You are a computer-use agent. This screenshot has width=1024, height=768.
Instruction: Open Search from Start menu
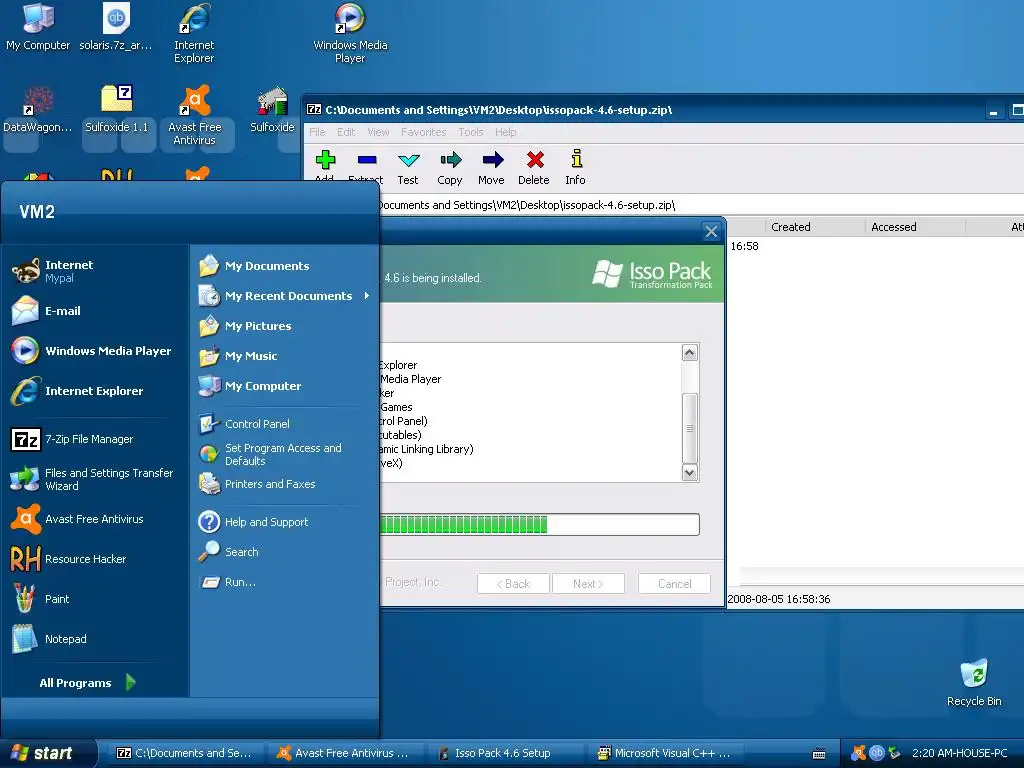click(x=283, y=552)
